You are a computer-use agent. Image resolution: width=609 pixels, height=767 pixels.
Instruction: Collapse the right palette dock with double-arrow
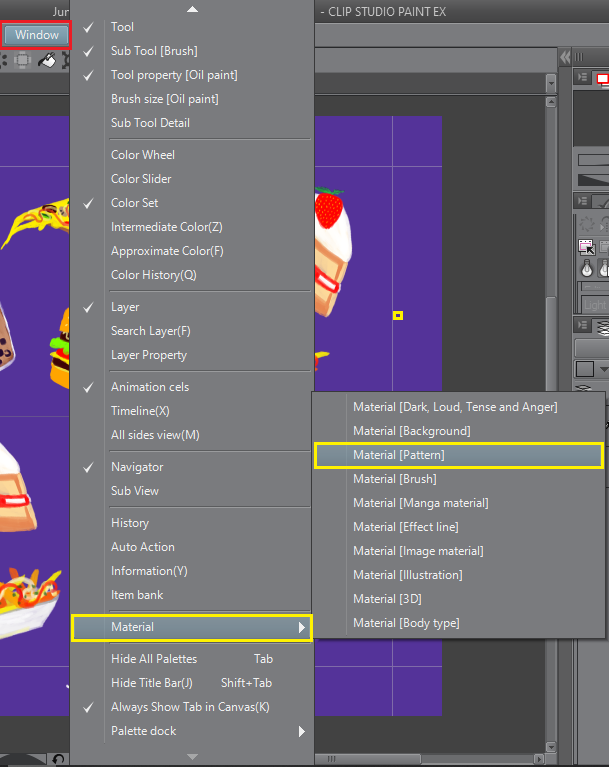click(565, 57)
